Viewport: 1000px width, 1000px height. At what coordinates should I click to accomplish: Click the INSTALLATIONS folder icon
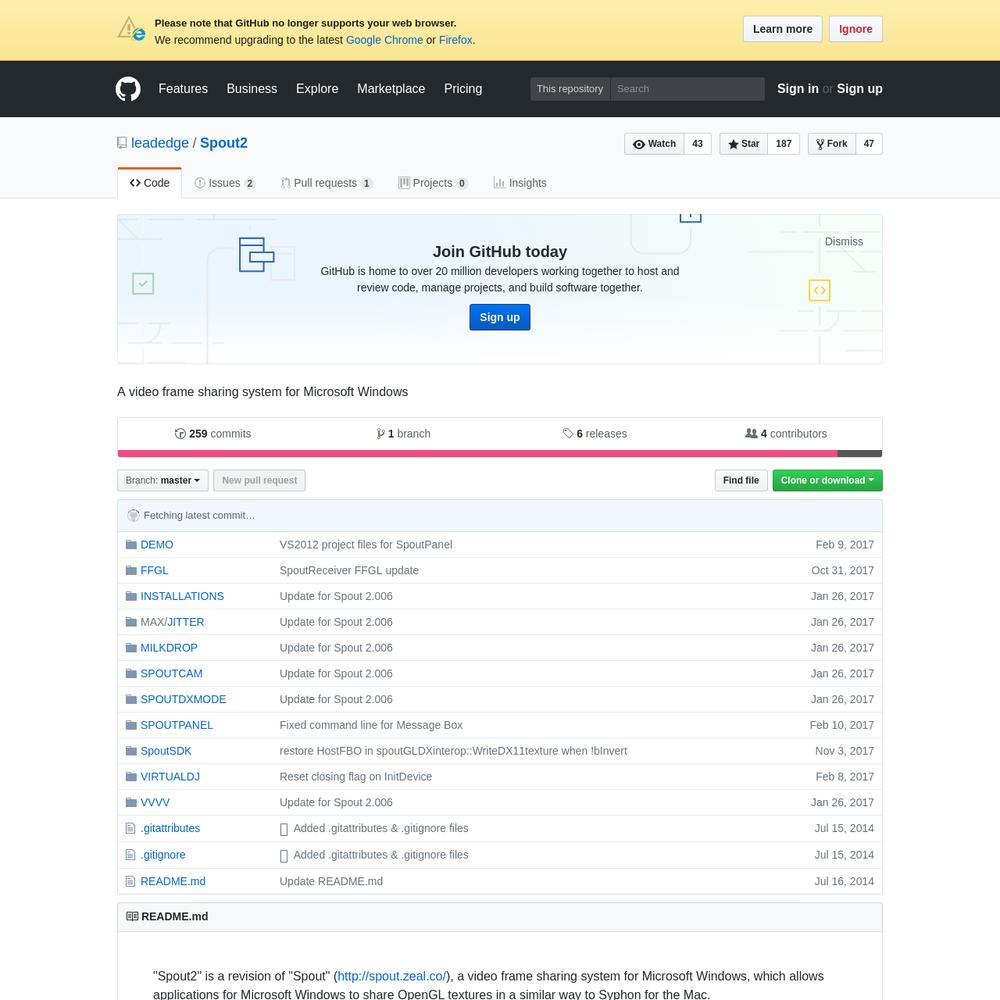click(131, 596)
